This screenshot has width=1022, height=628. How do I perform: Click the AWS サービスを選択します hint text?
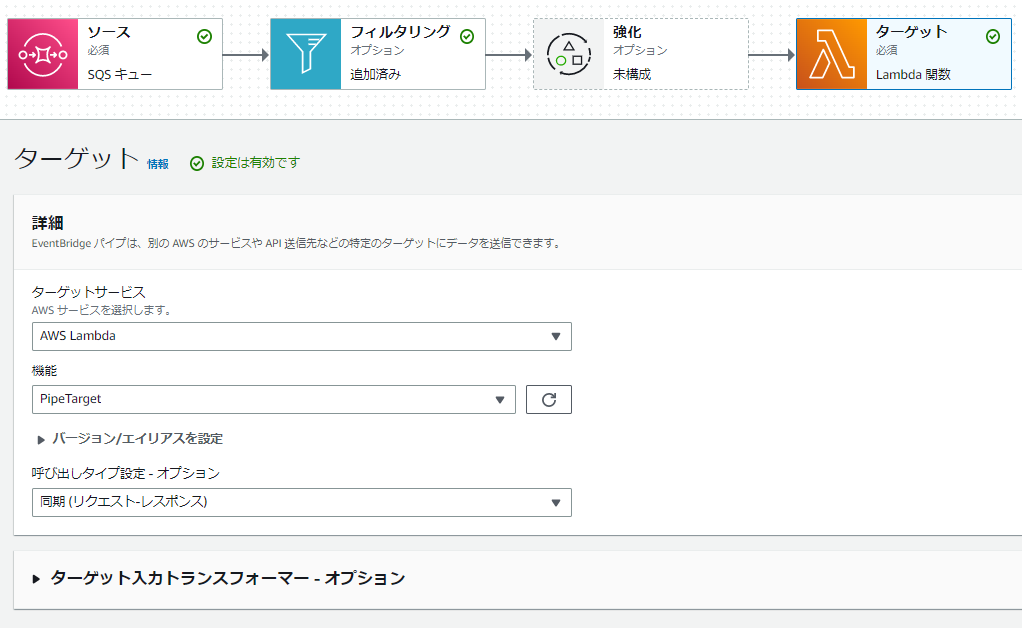101,311
